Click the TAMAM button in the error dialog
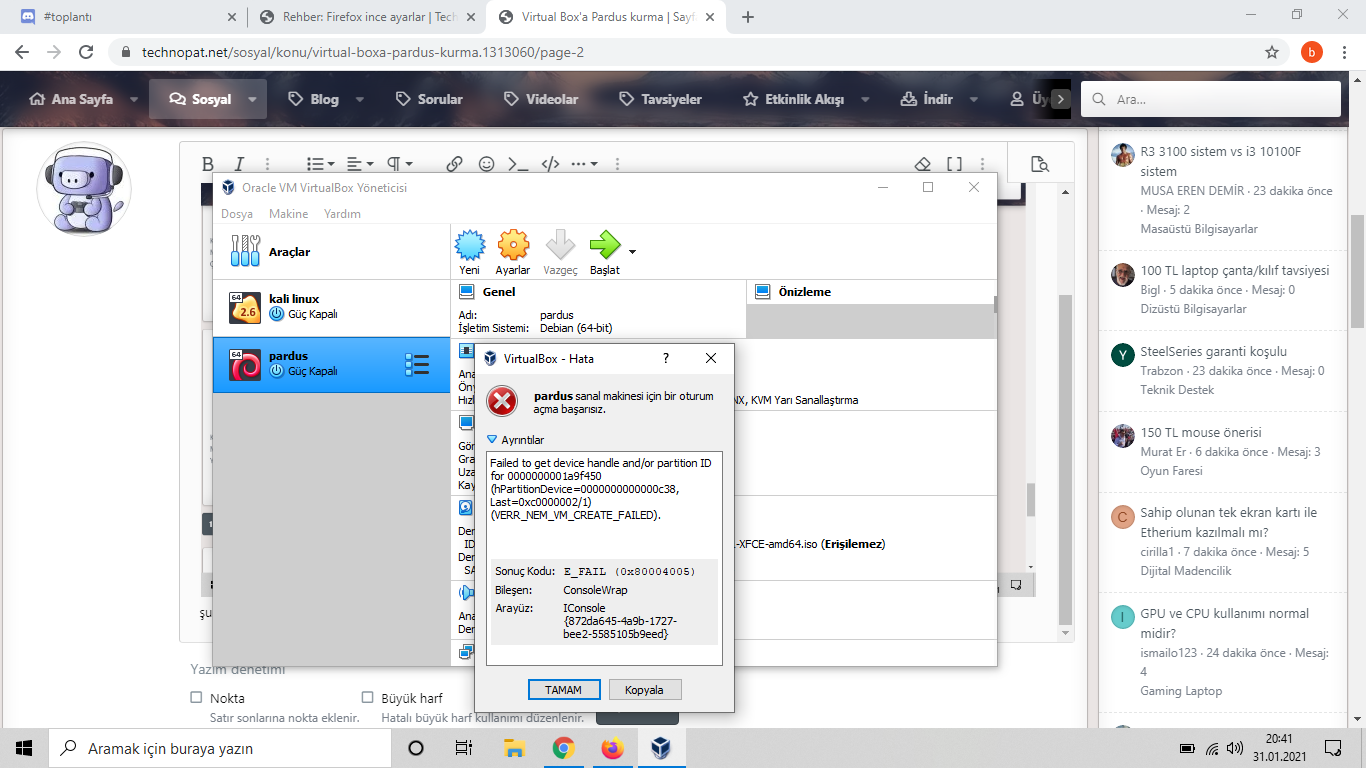1366x768 pixels. (x=563, y=690)
